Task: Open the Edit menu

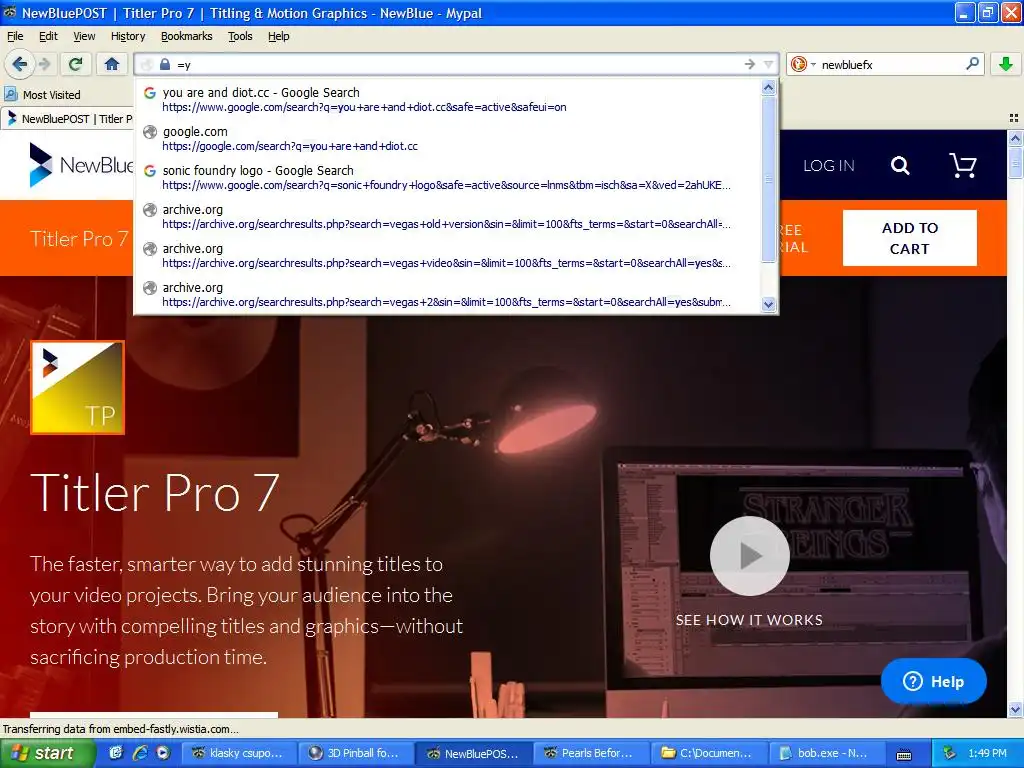Action: coord(48,36)
